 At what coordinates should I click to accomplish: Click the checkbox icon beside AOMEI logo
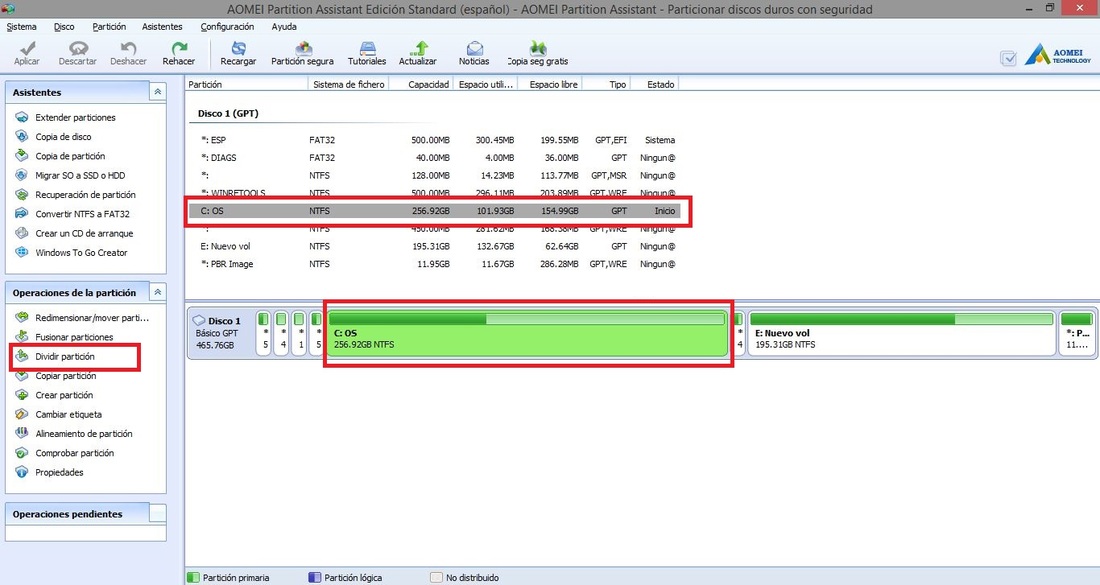[1008, 59]
